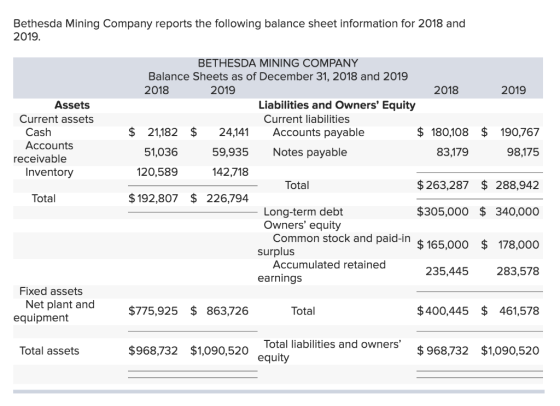This screenshot has width=560, height=406.
Task: Click owners' equity total $400,445
Action: tap(443, 311)
